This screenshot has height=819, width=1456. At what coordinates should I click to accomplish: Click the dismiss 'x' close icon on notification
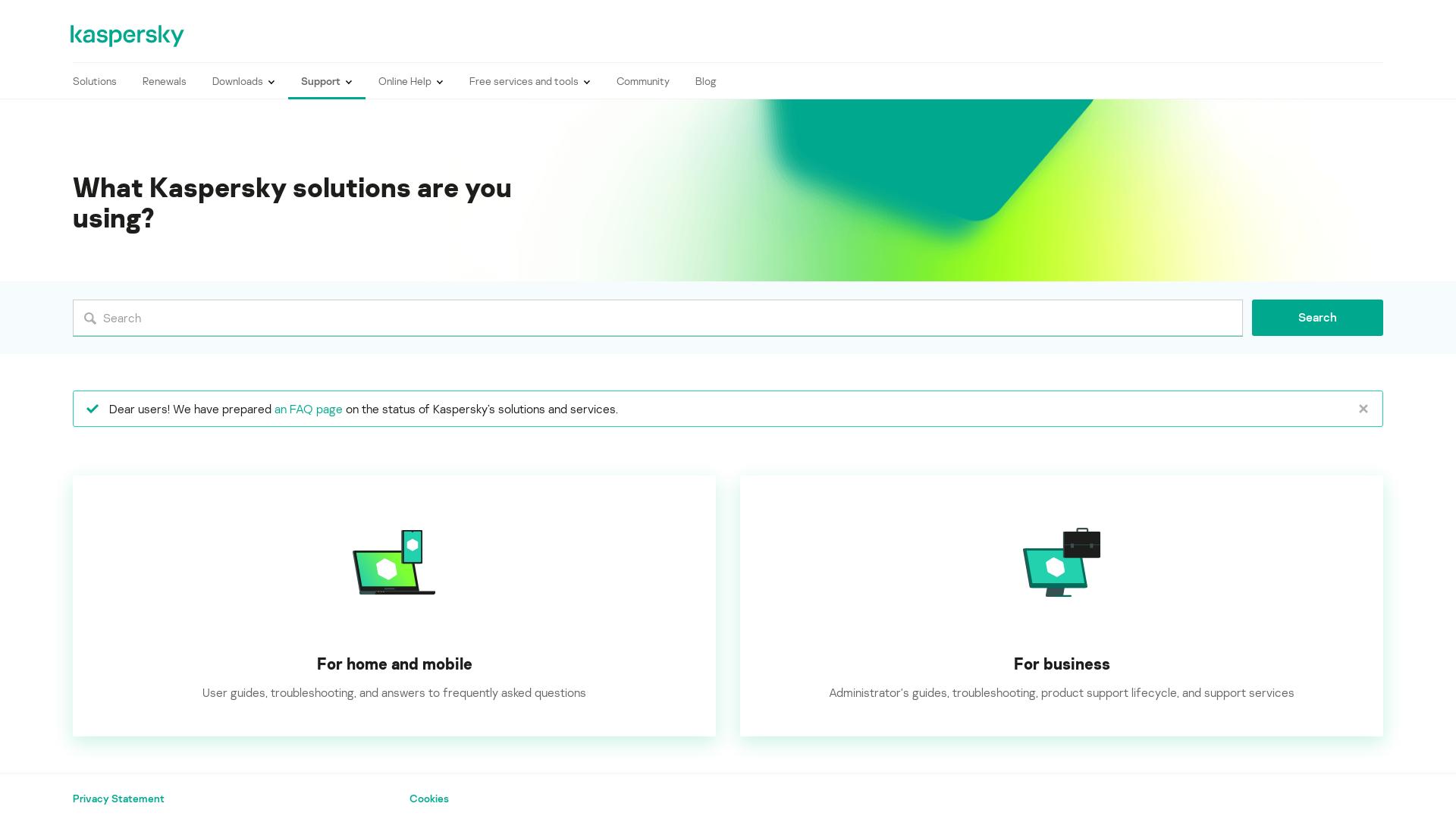pyautogui.click(x=1363, y=408)
